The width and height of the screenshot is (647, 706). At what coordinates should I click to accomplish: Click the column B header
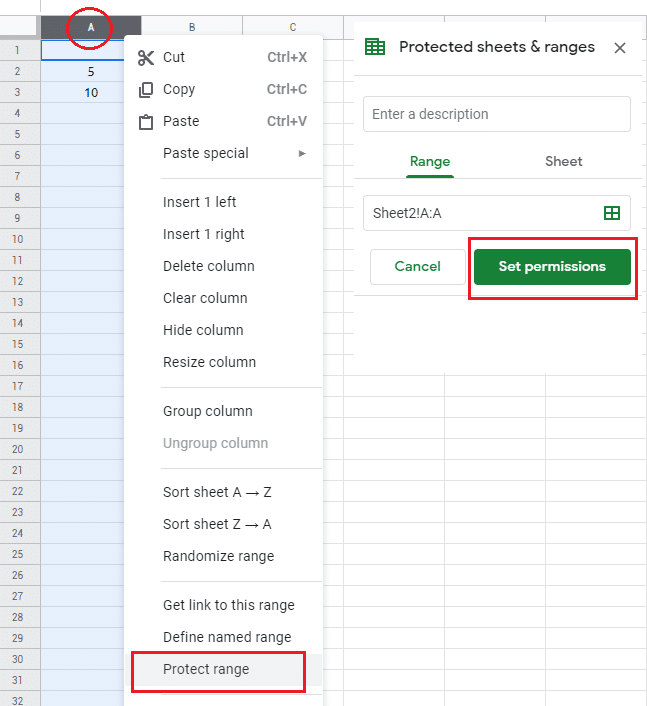[192, 27]
